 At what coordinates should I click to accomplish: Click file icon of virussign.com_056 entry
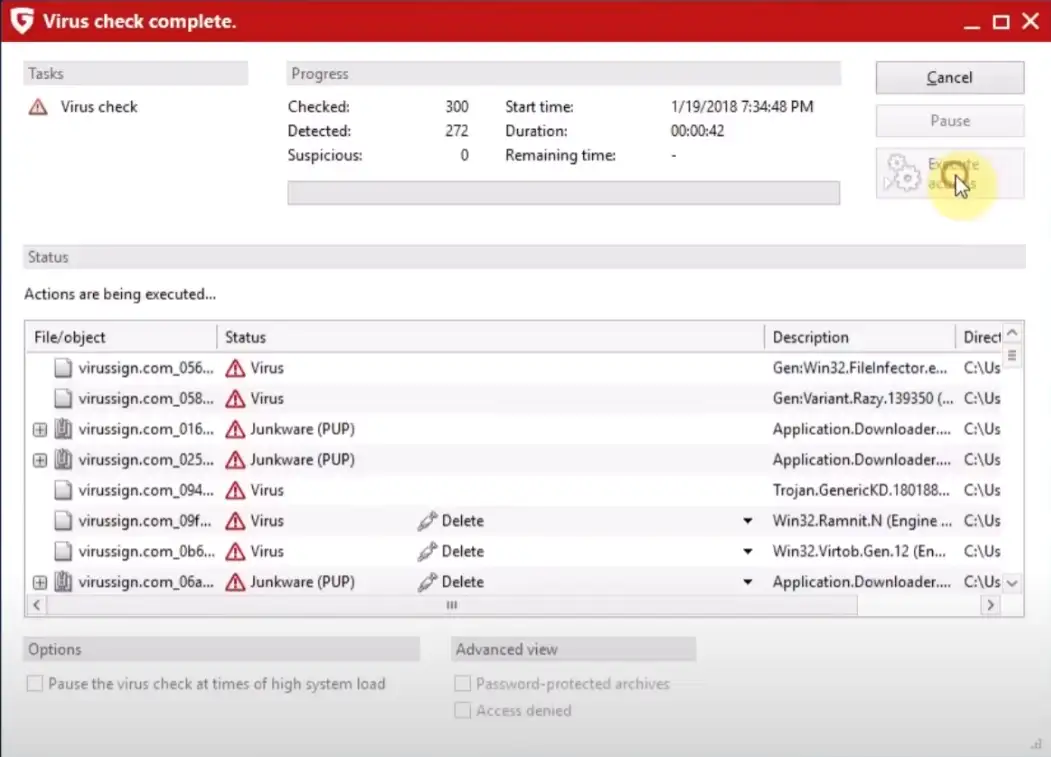63,368
